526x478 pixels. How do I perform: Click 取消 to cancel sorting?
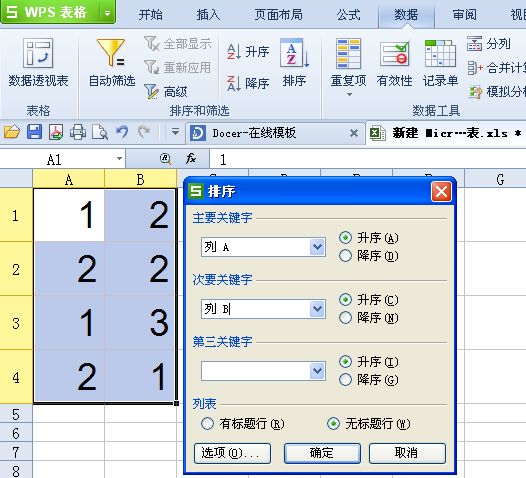(x=407, y=453)
